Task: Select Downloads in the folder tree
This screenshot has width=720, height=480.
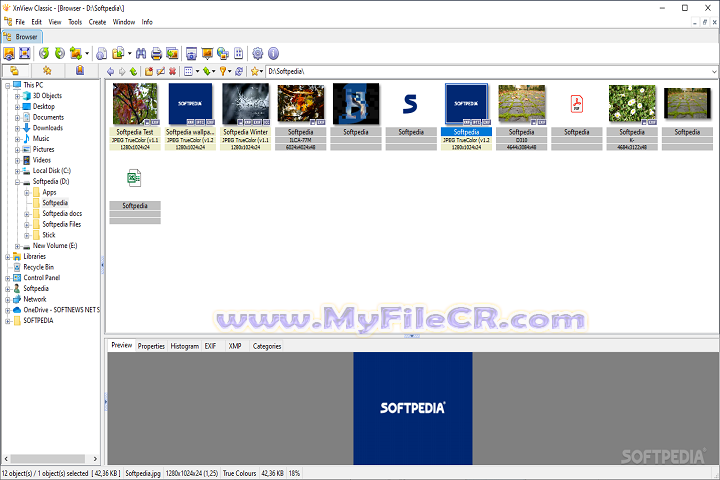Action: click(48, 128)
